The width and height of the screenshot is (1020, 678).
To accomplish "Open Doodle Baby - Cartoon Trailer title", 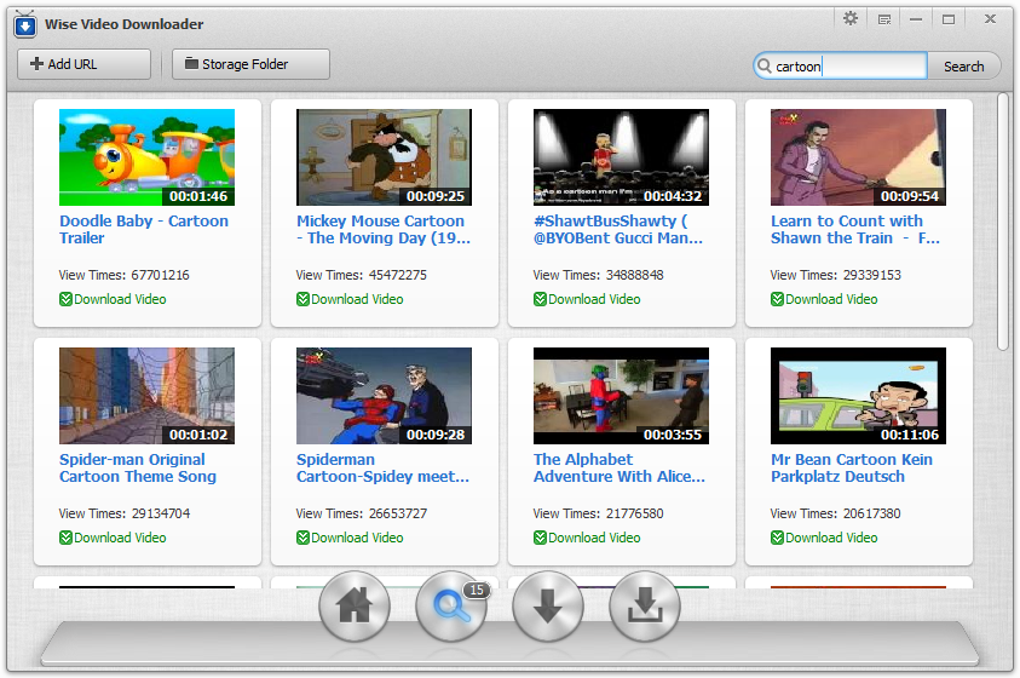I will click(144, 229).
